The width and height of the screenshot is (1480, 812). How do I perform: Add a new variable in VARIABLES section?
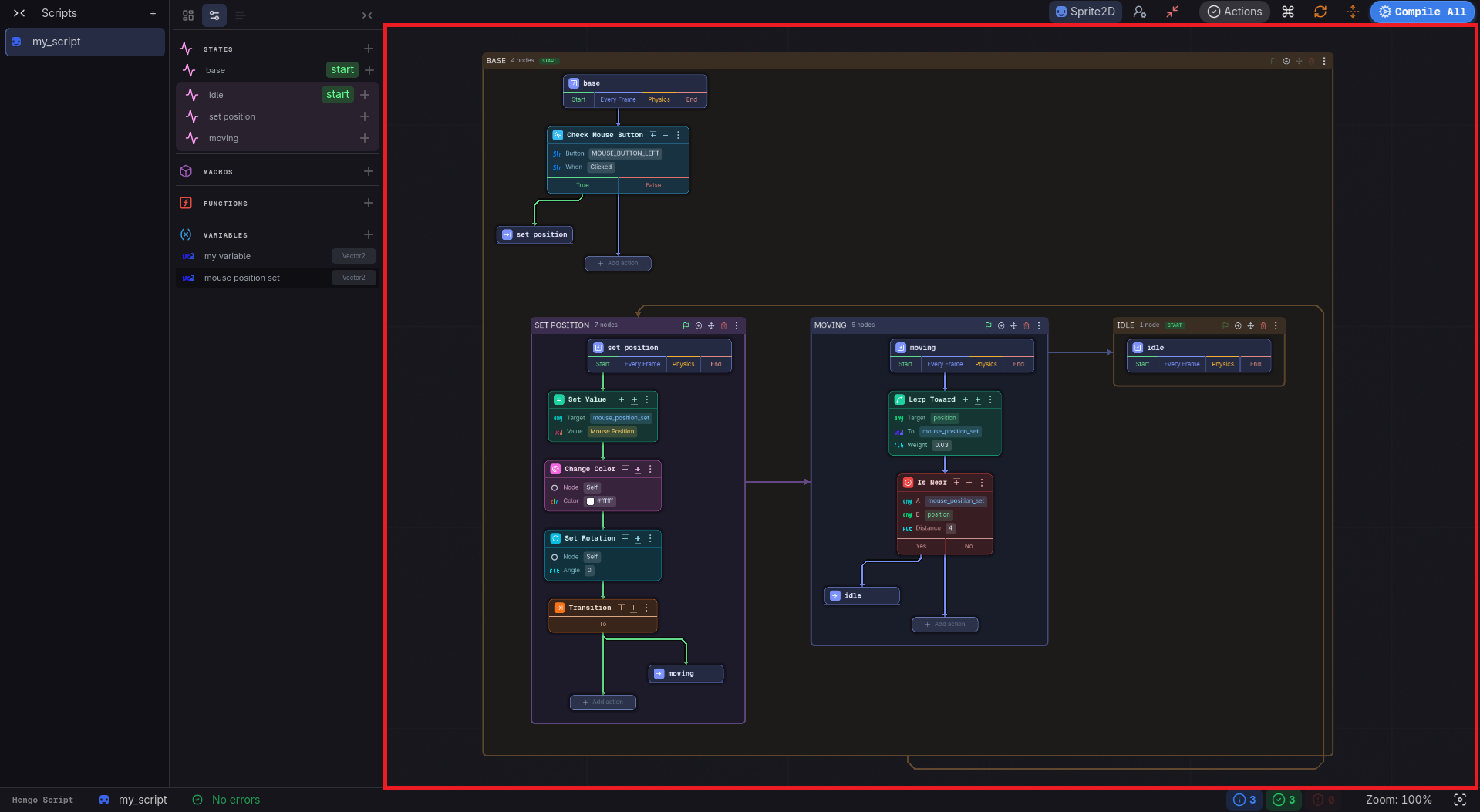(369, 234)
